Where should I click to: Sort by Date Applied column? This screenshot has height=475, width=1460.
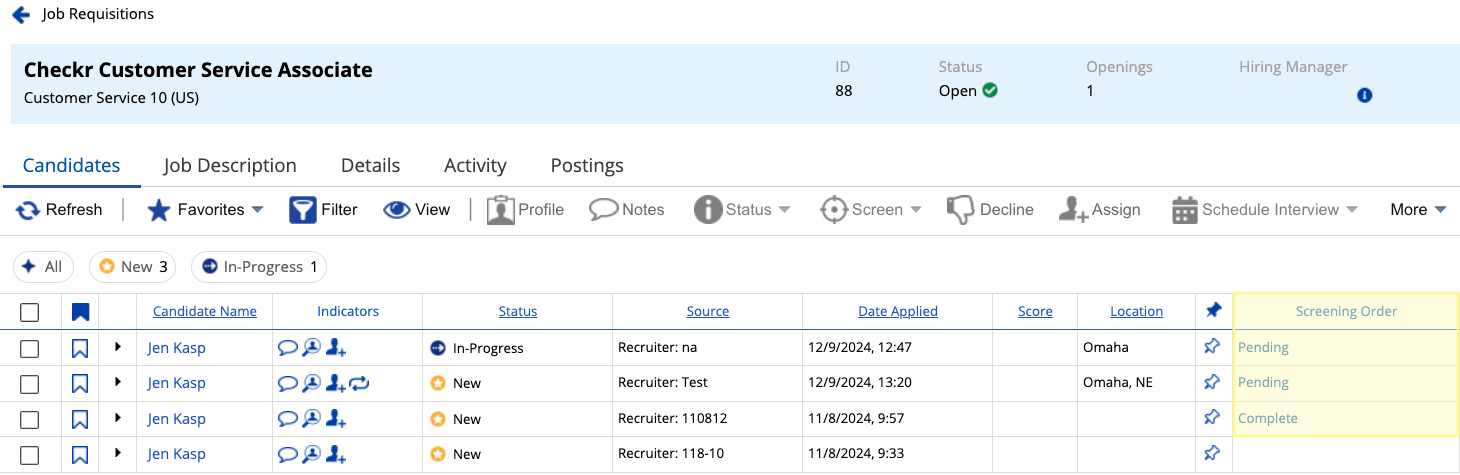(898, 311)
